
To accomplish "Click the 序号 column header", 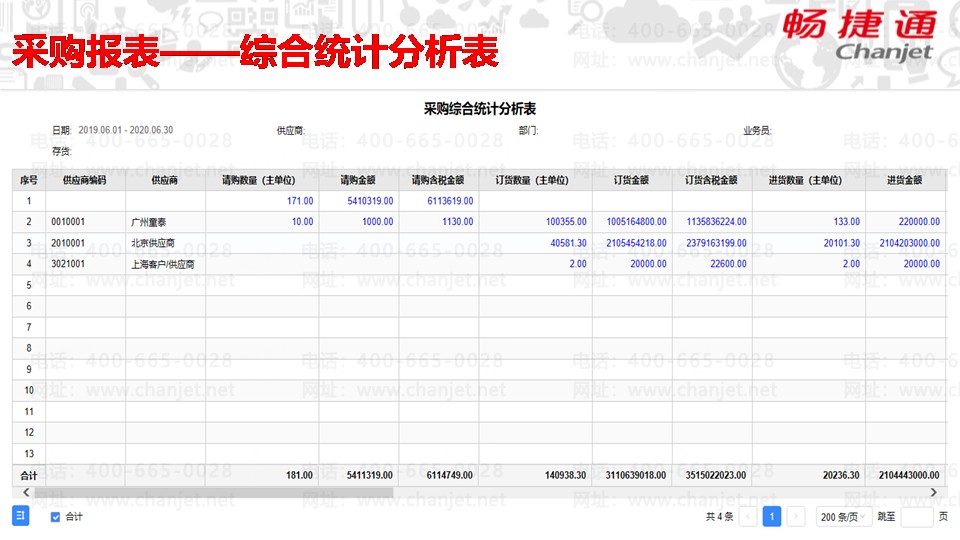I will (29, 180).
